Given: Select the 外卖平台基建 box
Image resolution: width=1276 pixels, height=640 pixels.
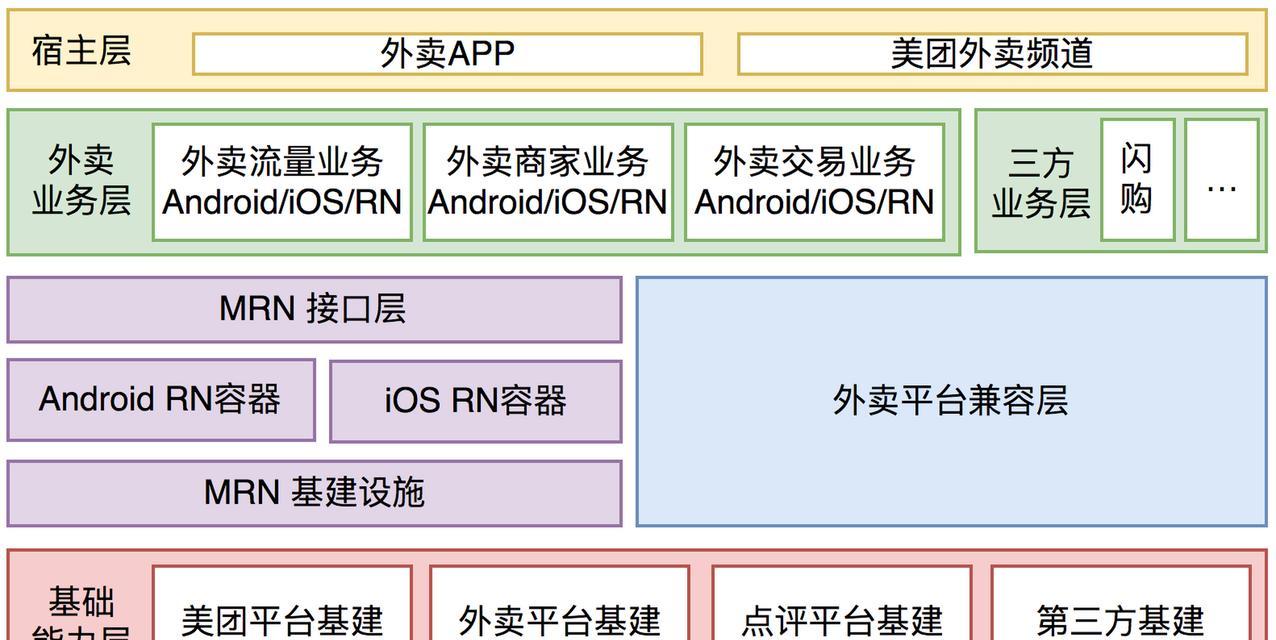Looking at the screenshot, I should pos(559,603).
